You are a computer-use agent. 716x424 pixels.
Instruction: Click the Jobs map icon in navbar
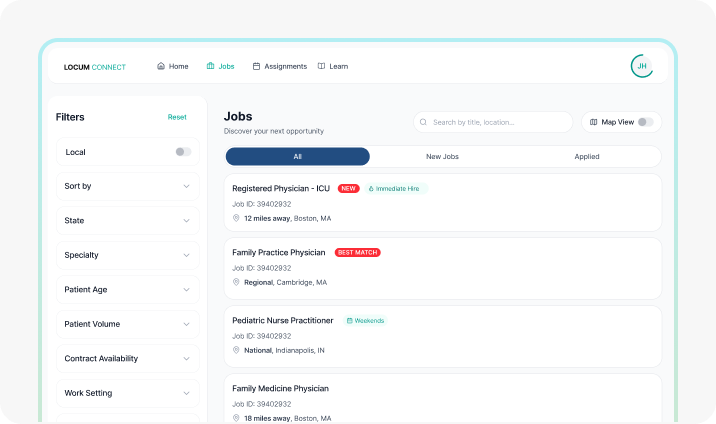[x=210, y=67]
